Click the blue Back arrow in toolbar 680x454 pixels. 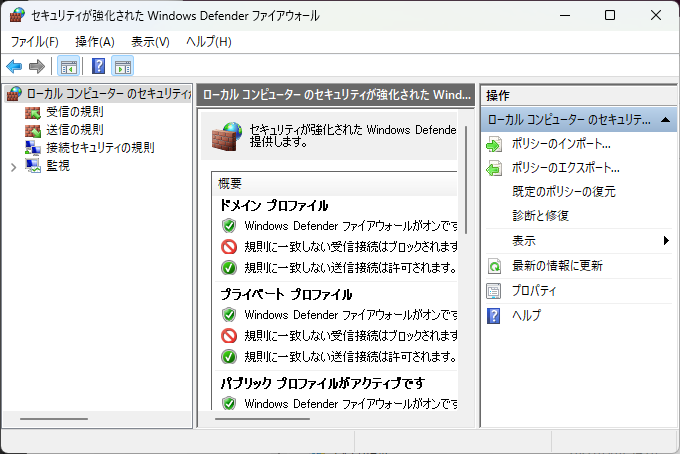click(x=14, y=66)
